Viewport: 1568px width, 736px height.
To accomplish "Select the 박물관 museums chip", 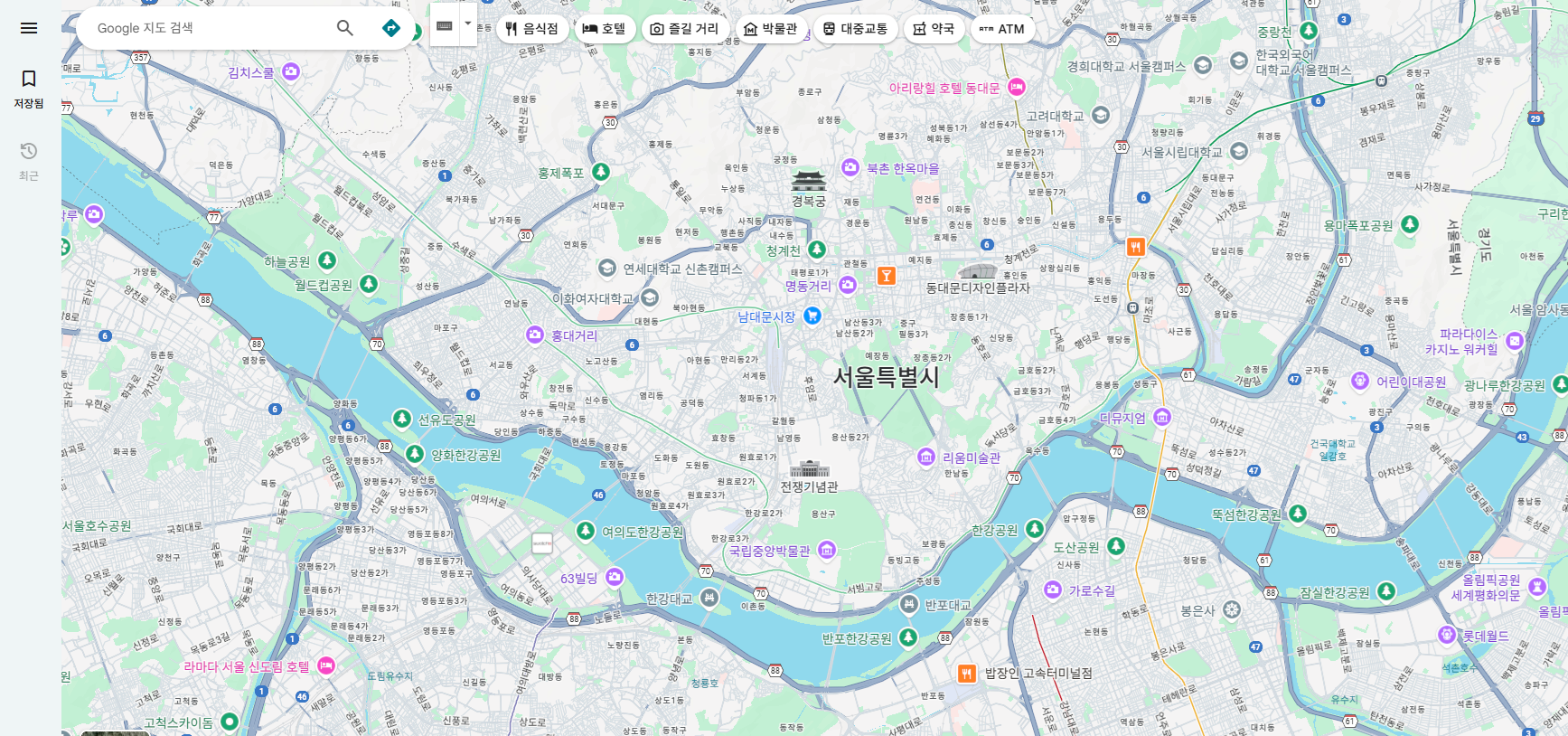I will coord(771,29).
